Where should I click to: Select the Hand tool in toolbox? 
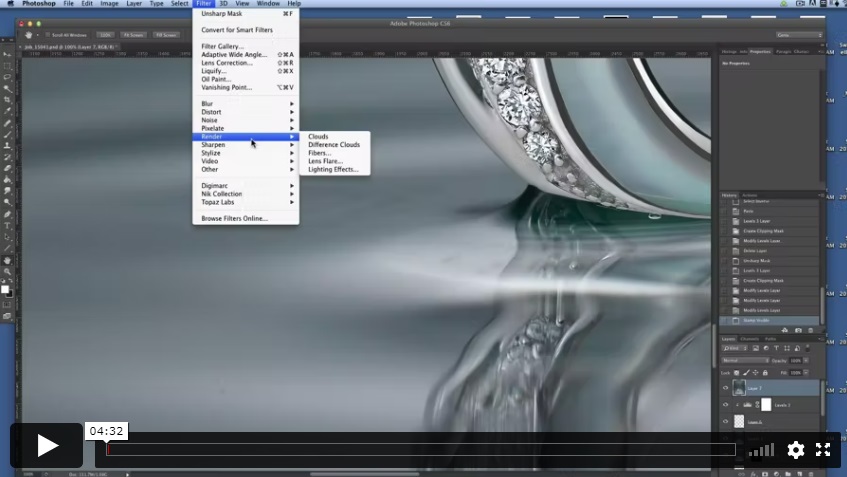(x=7, y=260)
